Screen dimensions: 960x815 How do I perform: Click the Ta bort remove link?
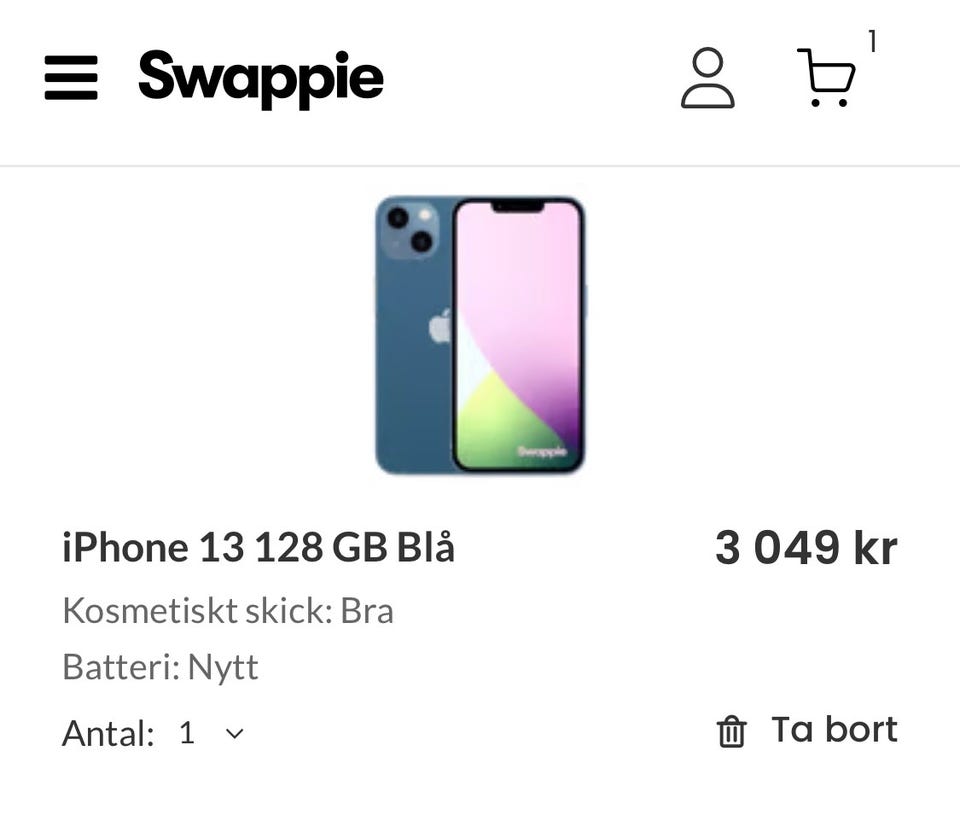pyautogui.click(x=834, y=730)
